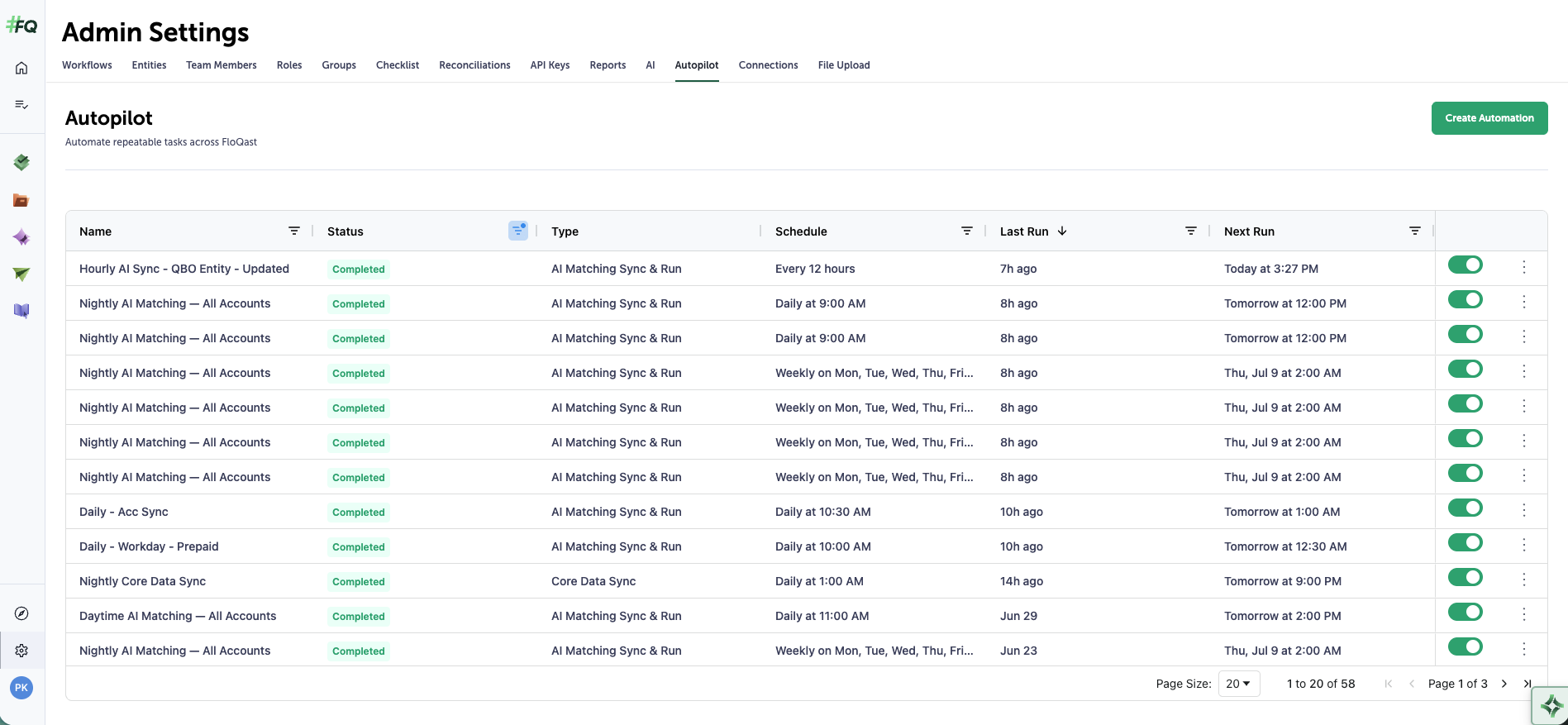
Task: Select the Autopilot tab
Action: pos(697,65)
